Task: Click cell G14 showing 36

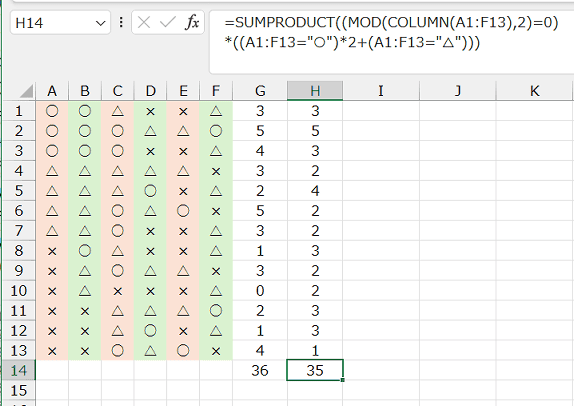Action: coord(260,370)
